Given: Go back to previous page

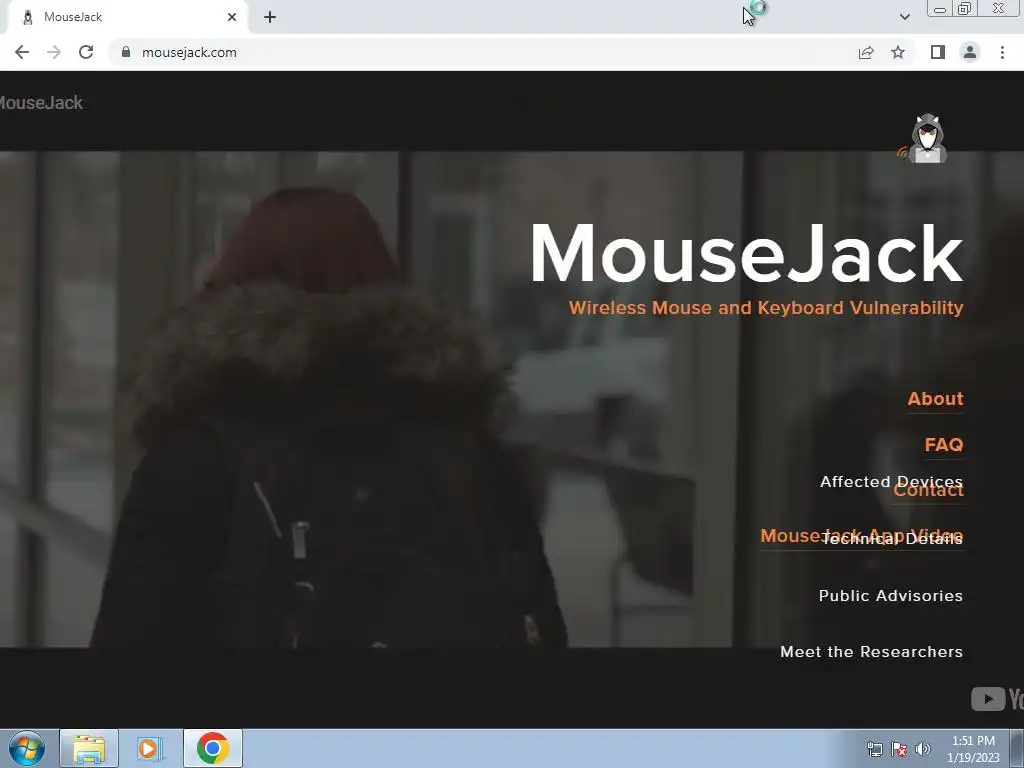Looking at the screenshot, I should click(22, 52).
